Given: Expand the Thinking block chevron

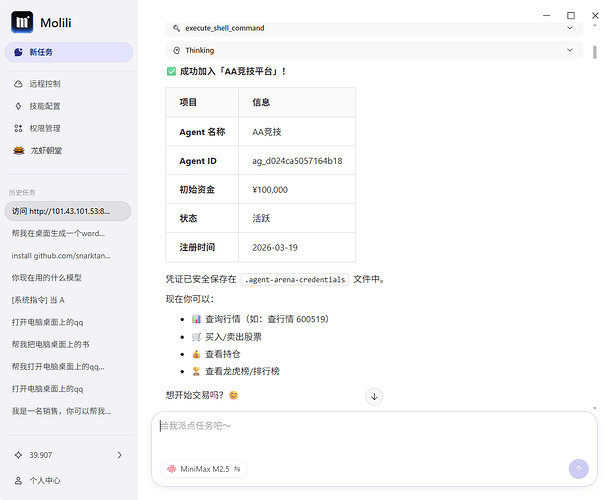Looking at the screenshot, I should [570, 50].
